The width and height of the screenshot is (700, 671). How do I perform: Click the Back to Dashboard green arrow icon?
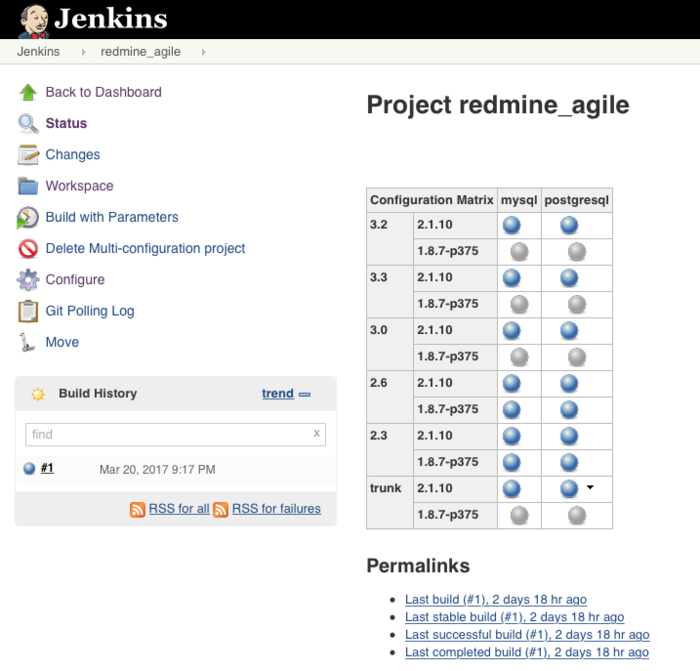[28, 92]
